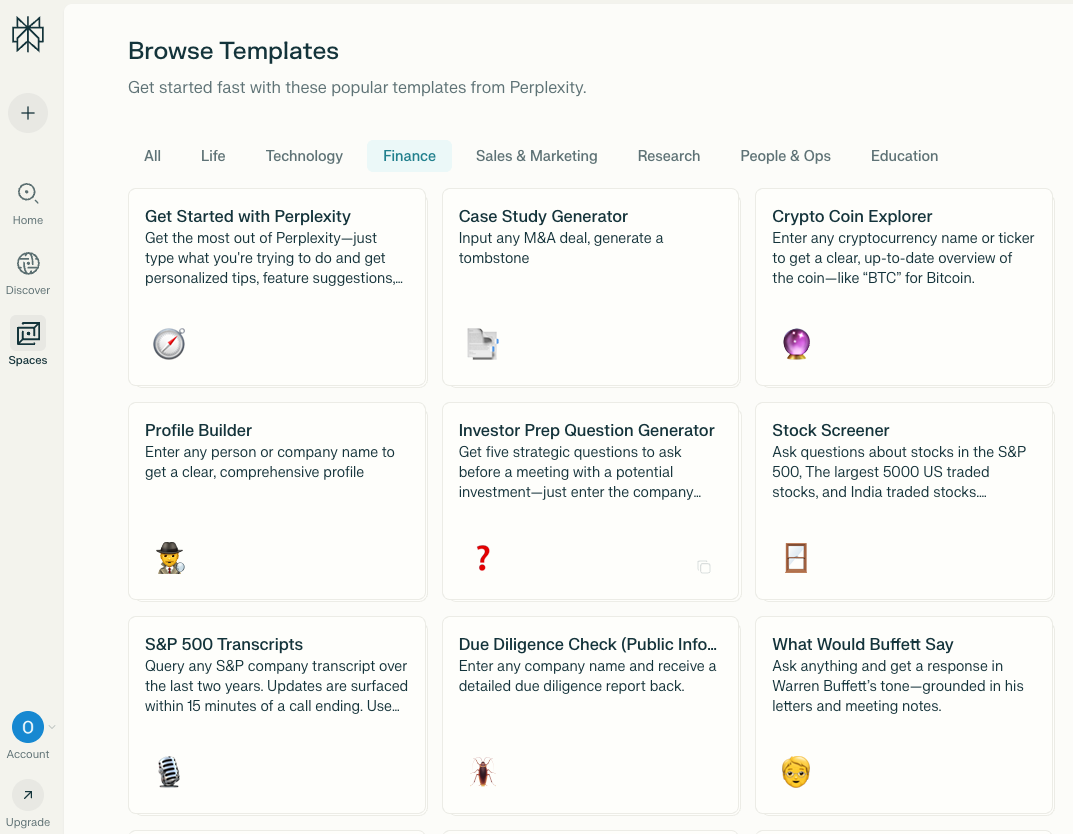Screen dimensions: 1073x834
Task: Click the window icon on Stock Screener
Action: [796, 558]
